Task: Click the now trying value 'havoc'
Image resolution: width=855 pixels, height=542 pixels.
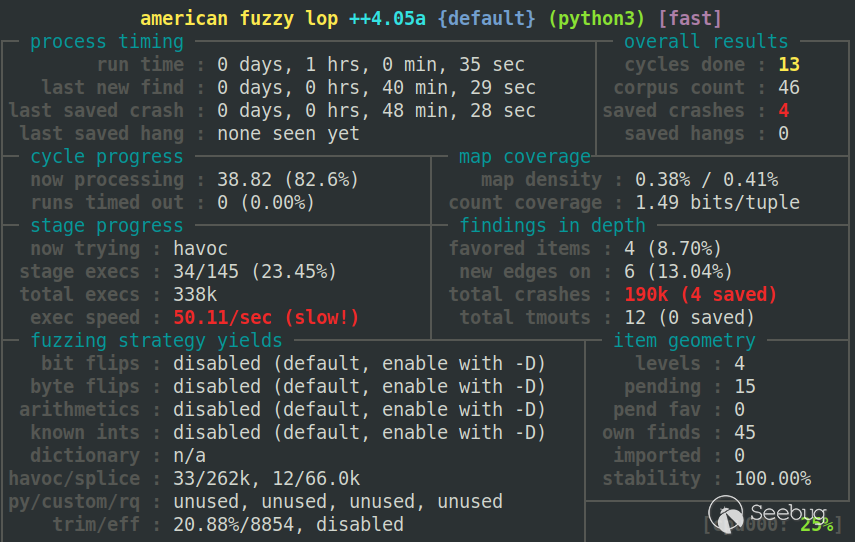Action: coord(201,248)
